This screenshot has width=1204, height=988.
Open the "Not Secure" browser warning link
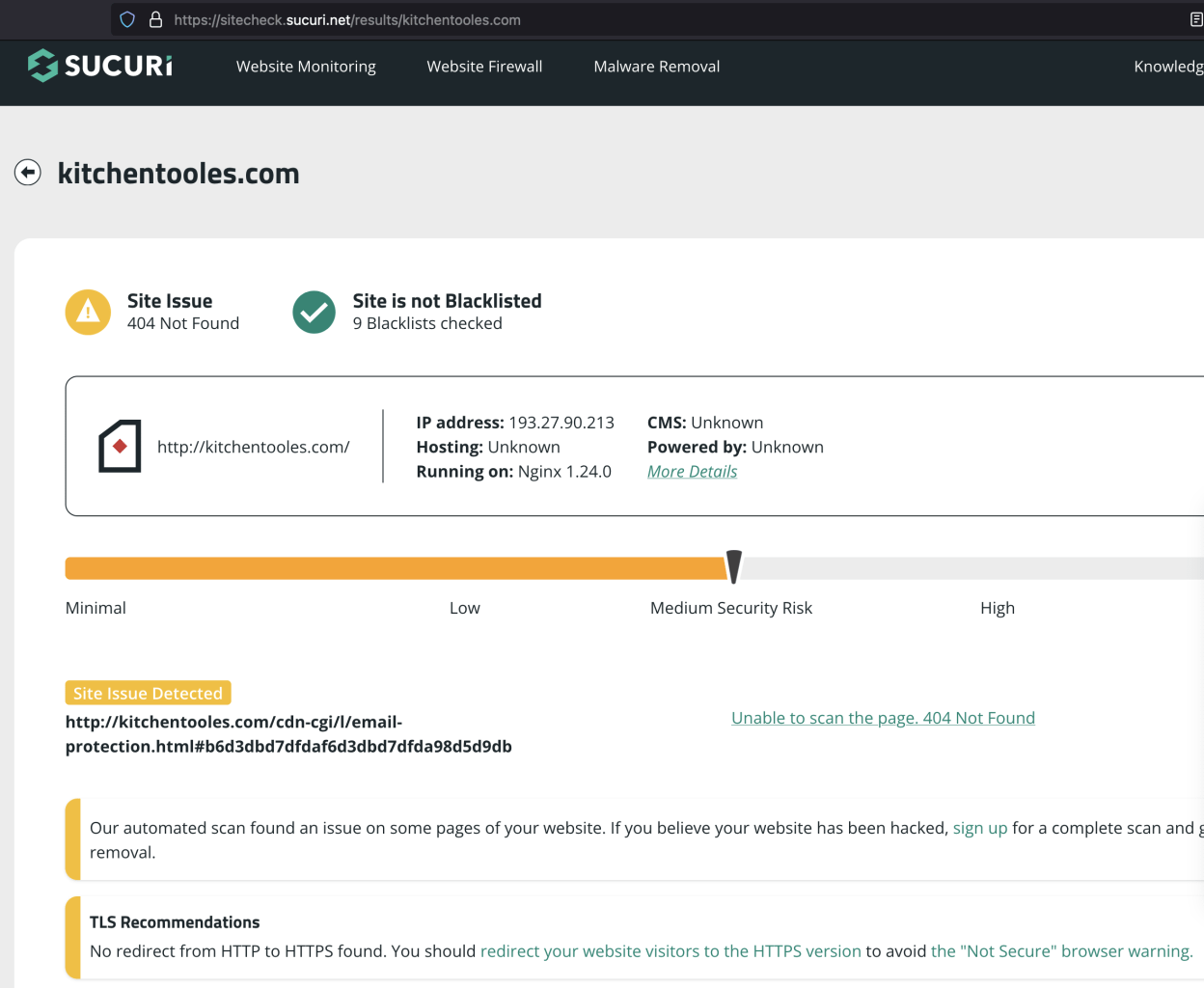[1061, 951]
